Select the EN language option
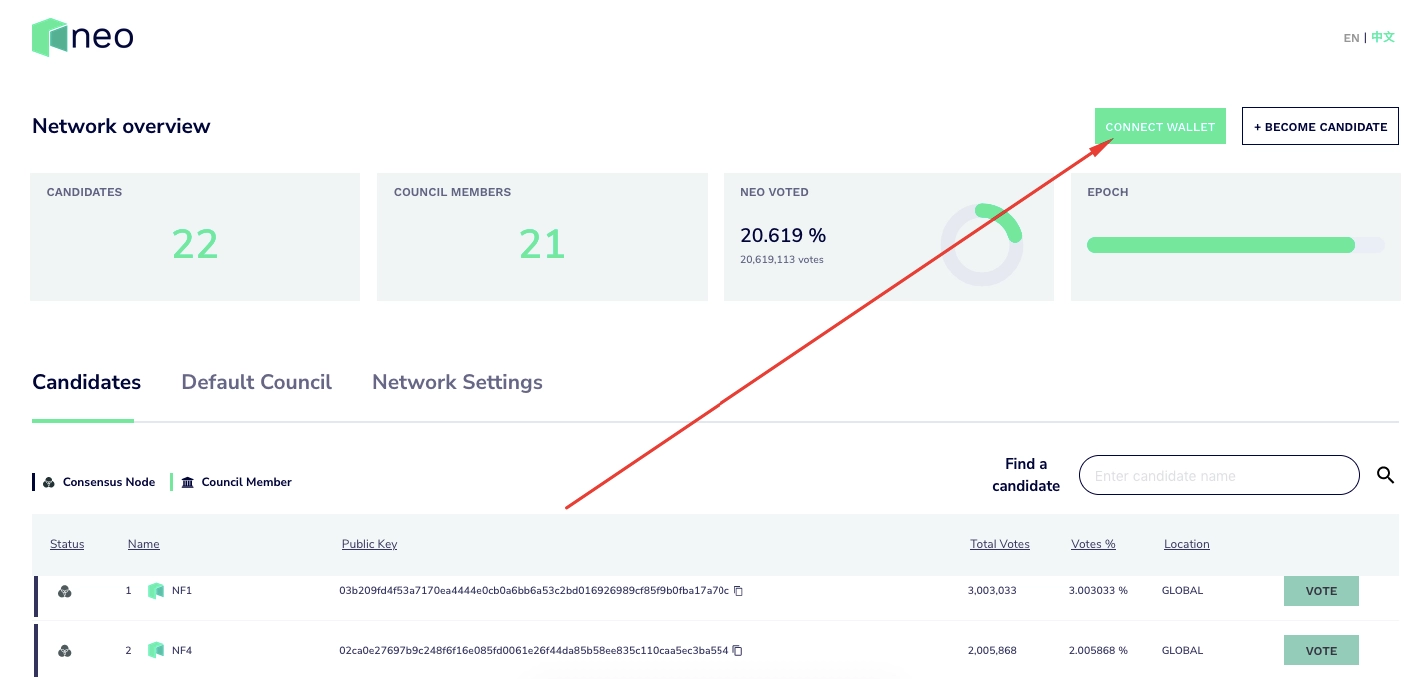This screenshot has width=1417, height=679. coord(1351,38)
